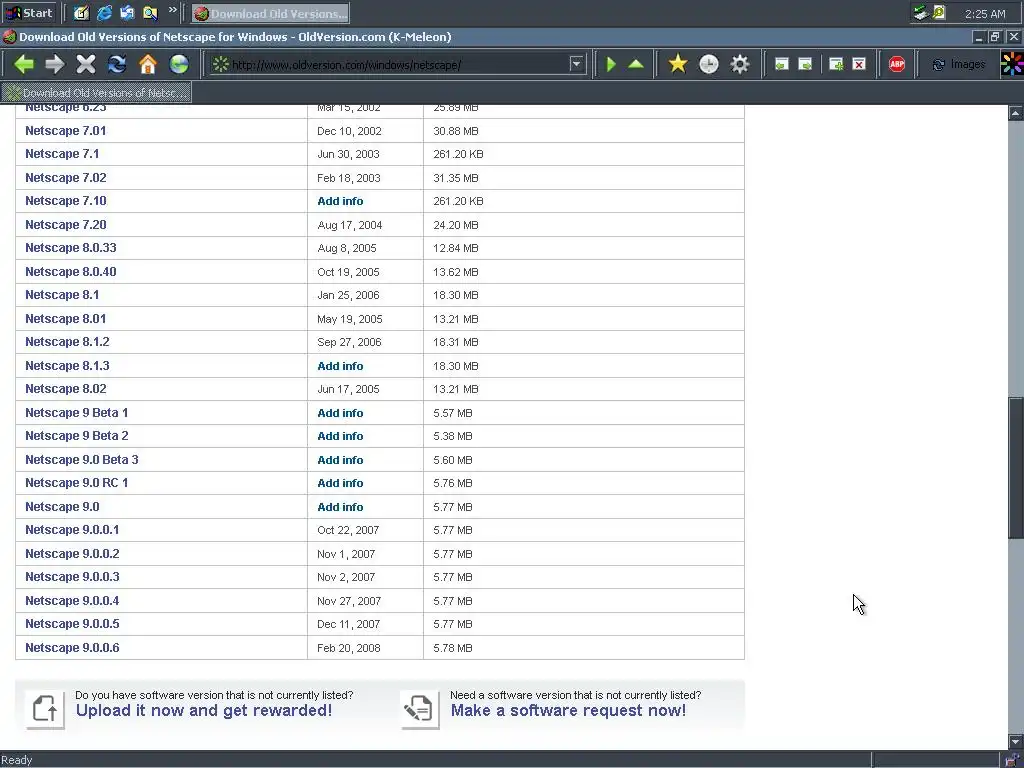
Task: Click Add info for Netscape 9 Beta 1
Action: tap(340, 413)
